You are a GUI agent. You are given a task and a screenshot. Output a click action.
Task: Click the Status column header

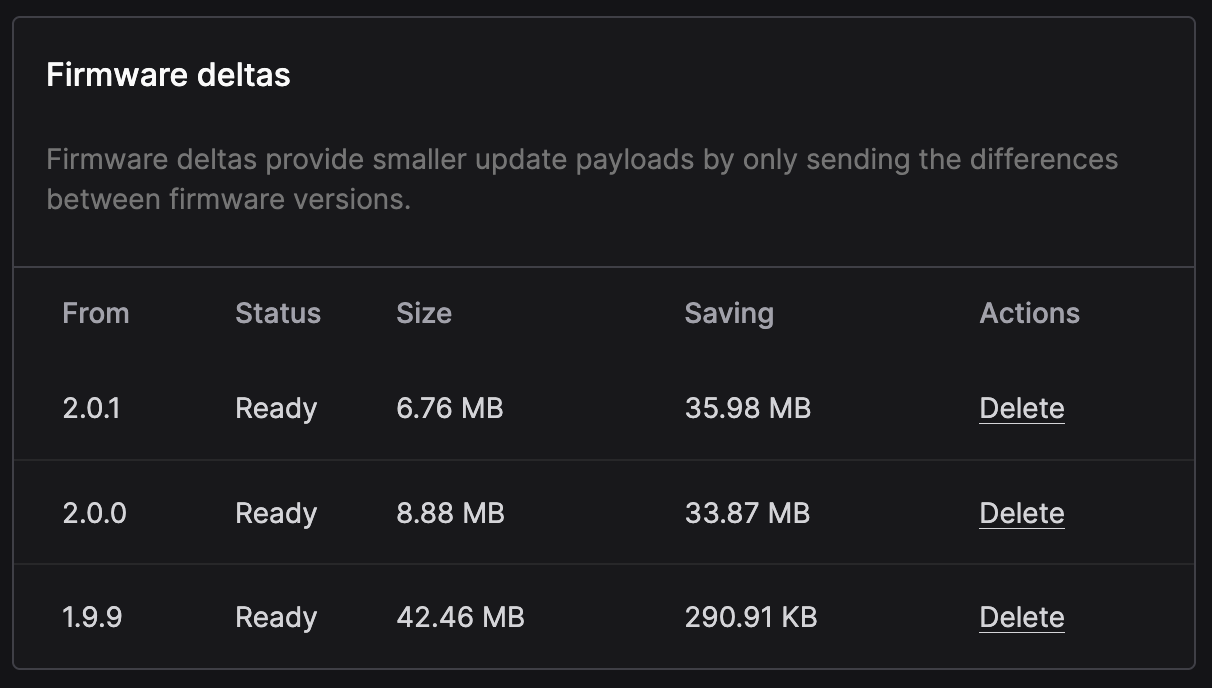(x=278, y=313)
